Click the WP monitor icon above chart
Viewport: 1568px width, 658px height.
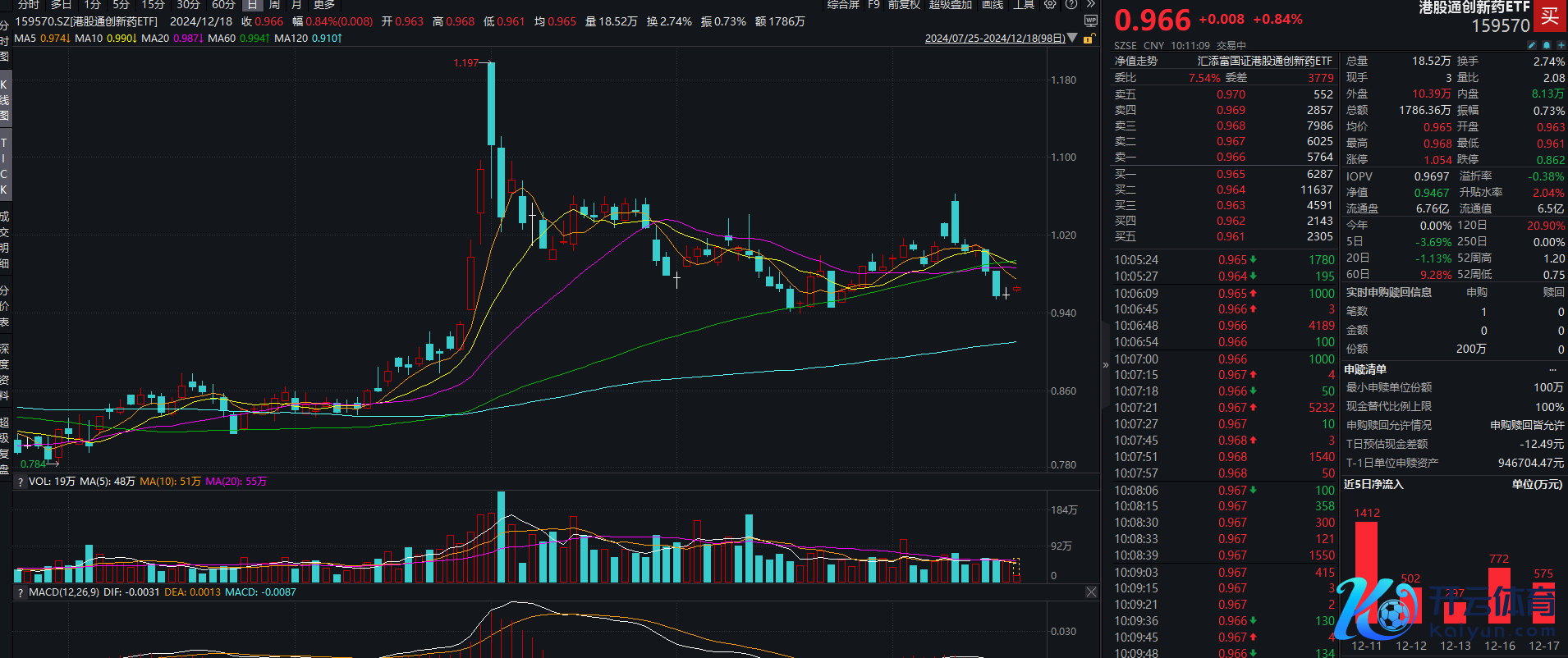click(x=1090, y=21)
